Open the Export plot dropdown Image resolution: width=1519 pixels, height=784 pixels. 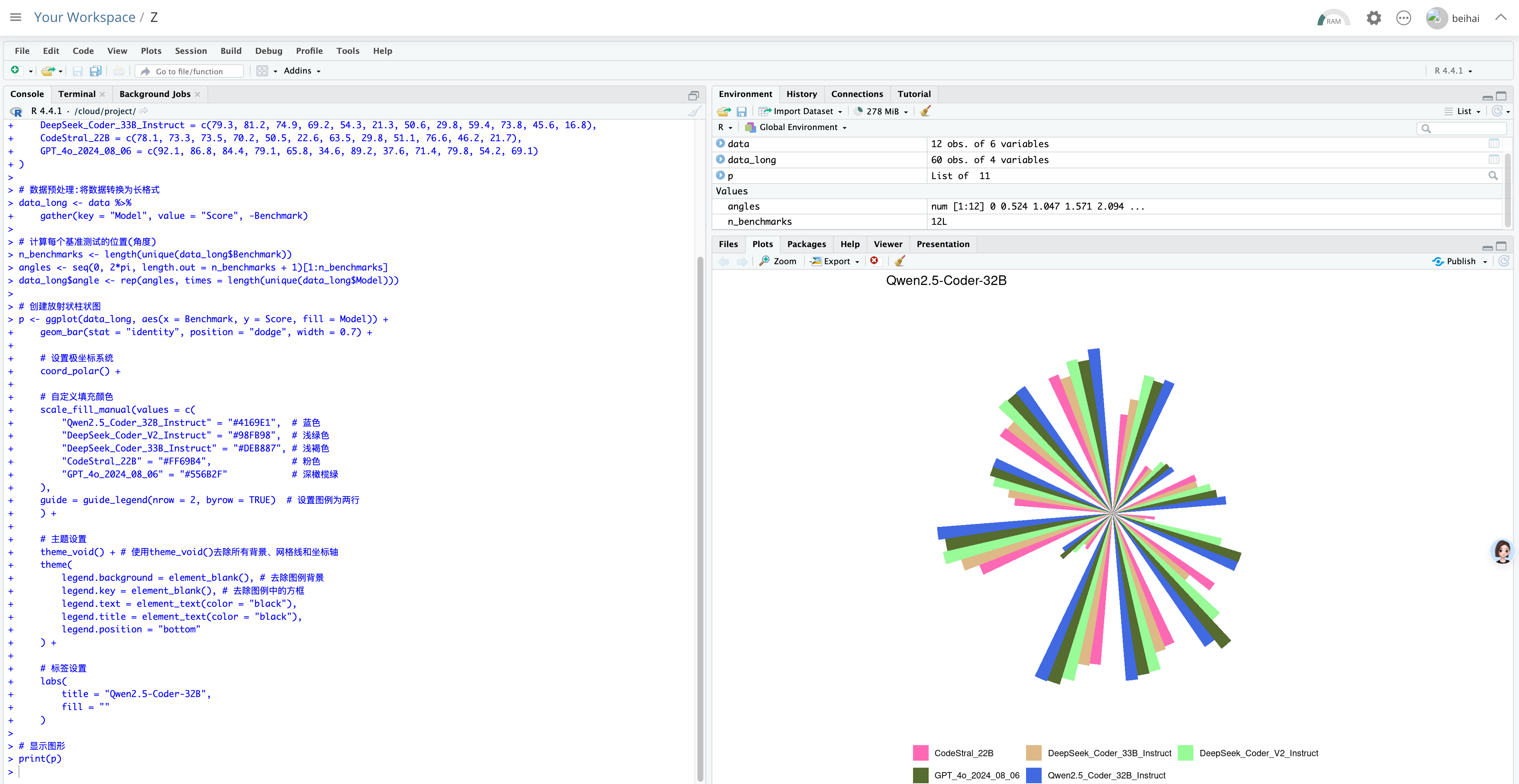pos(836,261)
